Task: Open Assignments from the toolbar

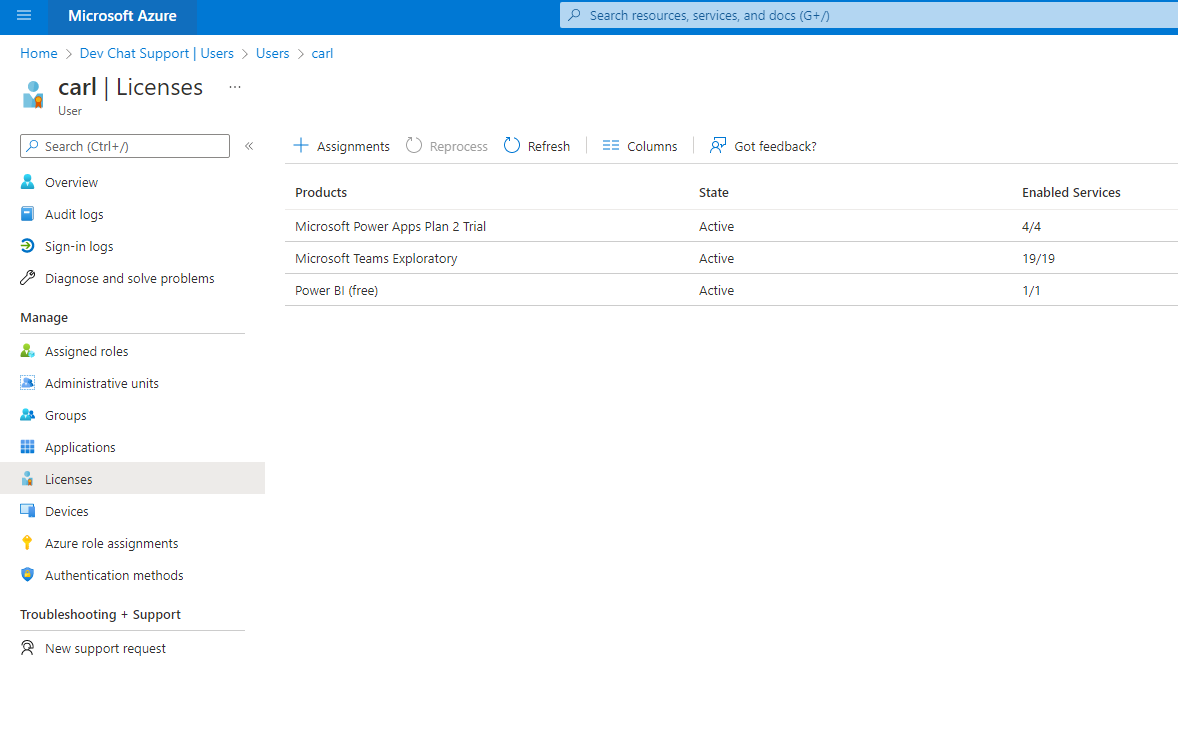Action: pyautogui.click(x=353, y=147)
